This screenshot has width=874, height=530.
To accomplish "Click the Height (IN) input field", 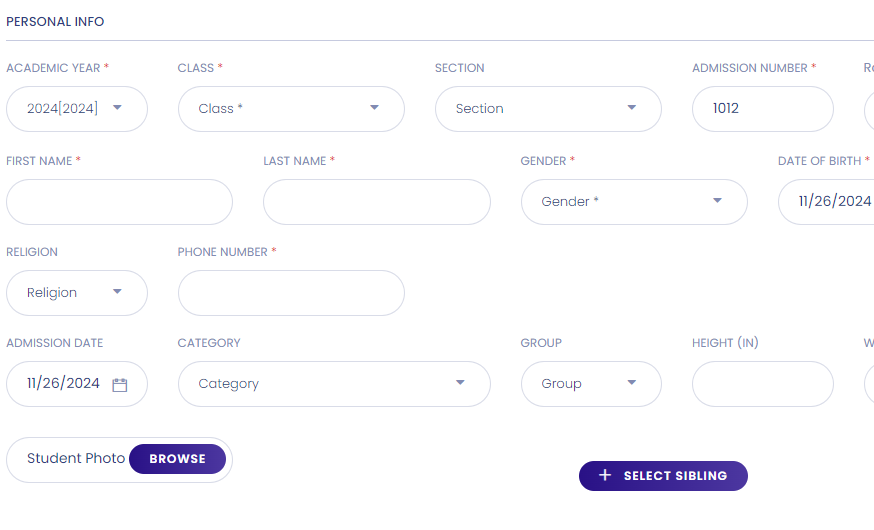I will (x=762, y=384).
